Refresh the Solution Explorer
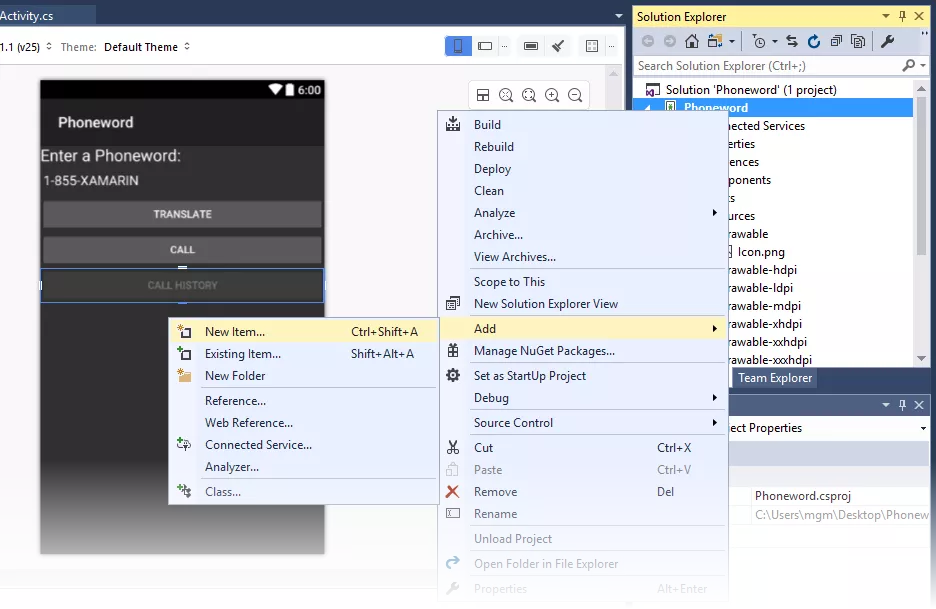The height and width of the screenshot is (609, 936). [x=814, y=41]
